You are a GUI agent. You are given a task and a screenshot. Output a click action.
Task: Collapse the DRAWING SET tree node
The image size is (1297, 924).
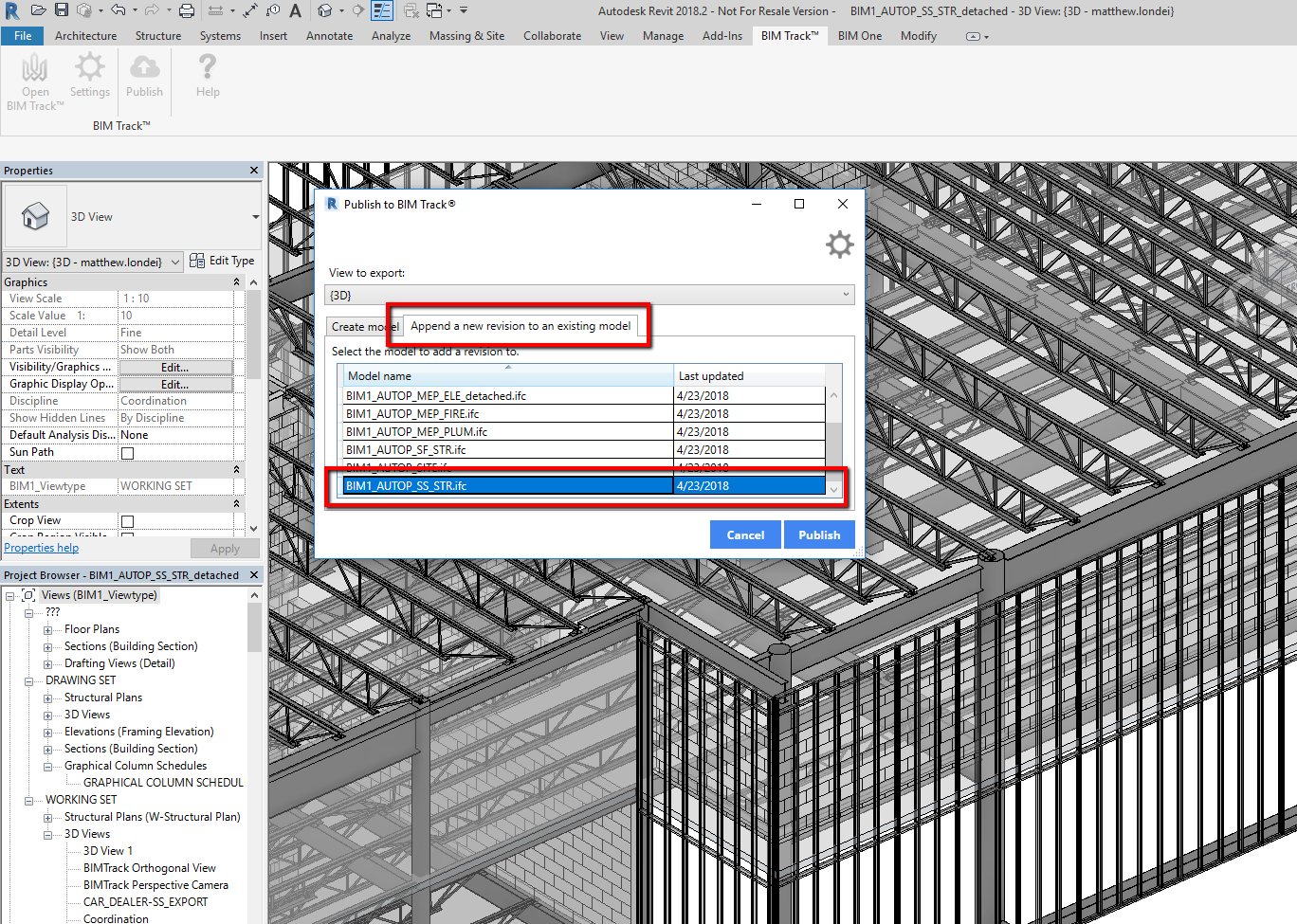click(x=28, y=681)
